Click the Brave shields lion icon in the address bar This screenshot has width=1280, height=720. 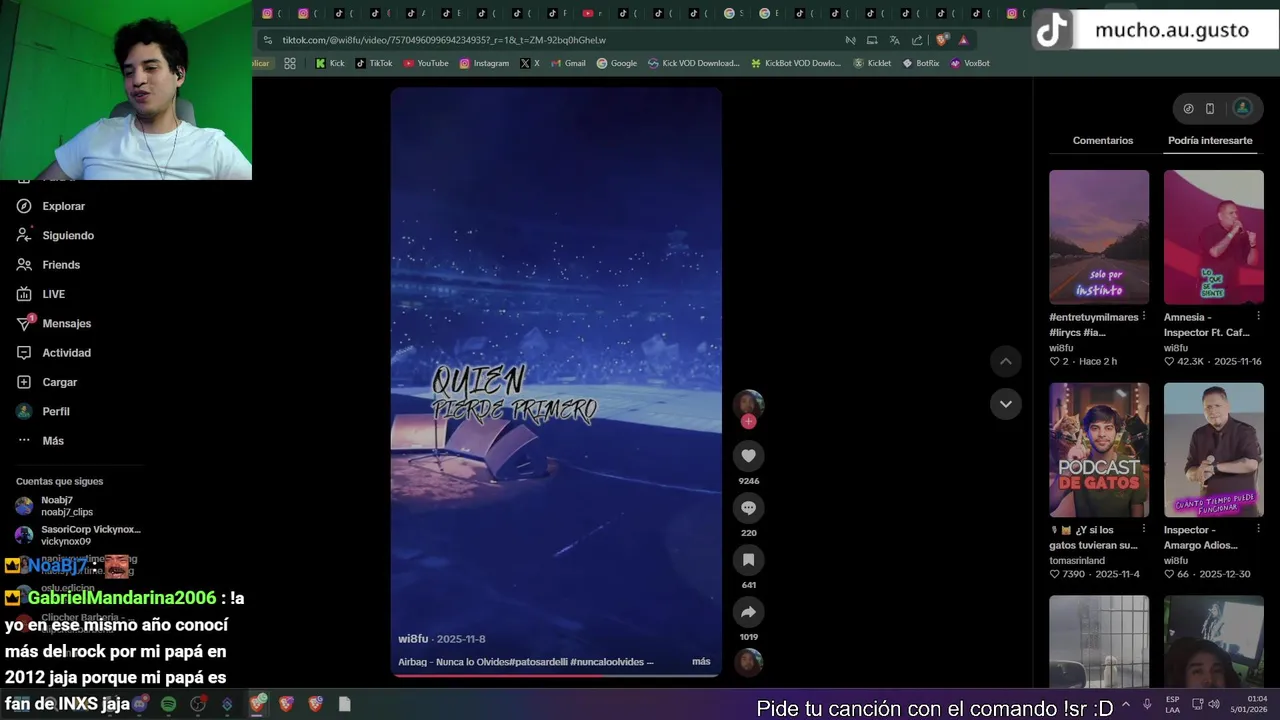(x=942, y=40)
